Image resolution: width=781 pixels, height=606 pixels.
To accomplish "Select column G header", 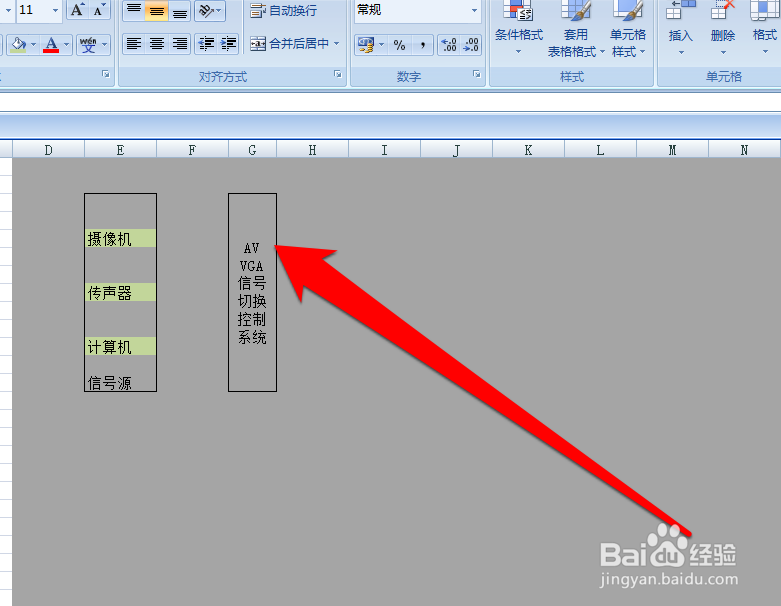I will pos(253,150).
